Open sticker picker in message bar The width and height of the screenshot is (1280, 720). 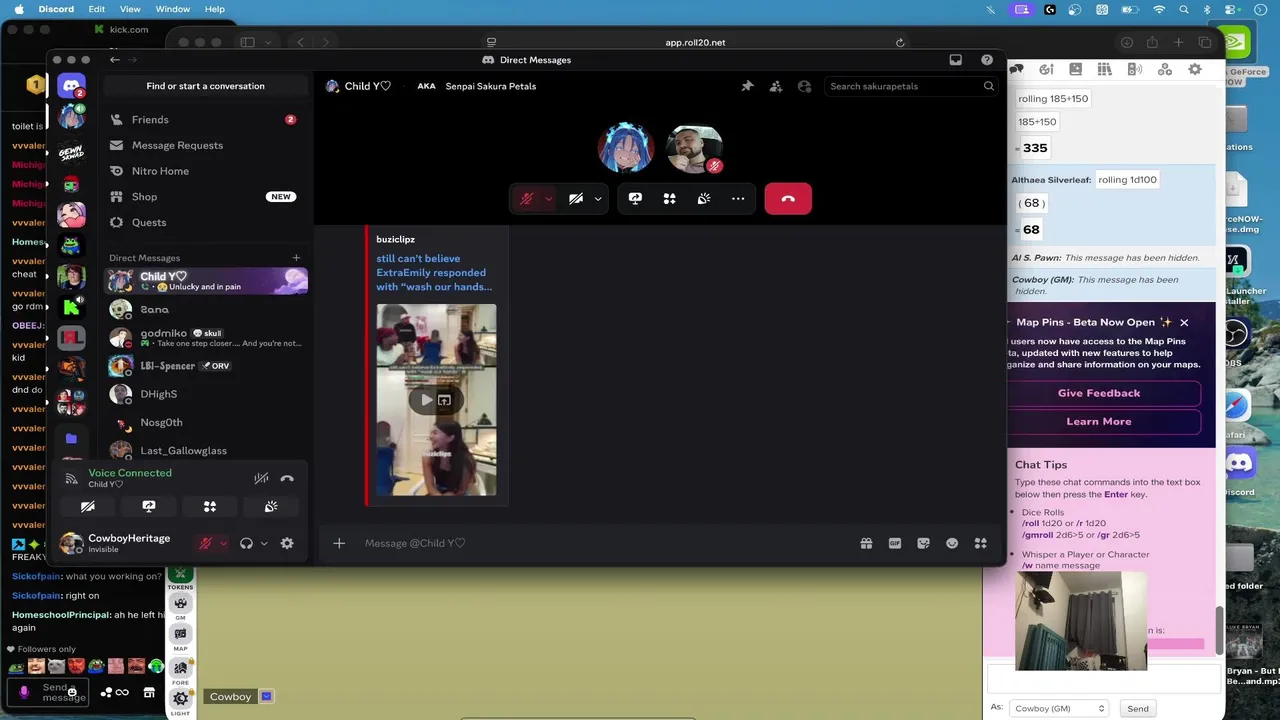(923, 543)
